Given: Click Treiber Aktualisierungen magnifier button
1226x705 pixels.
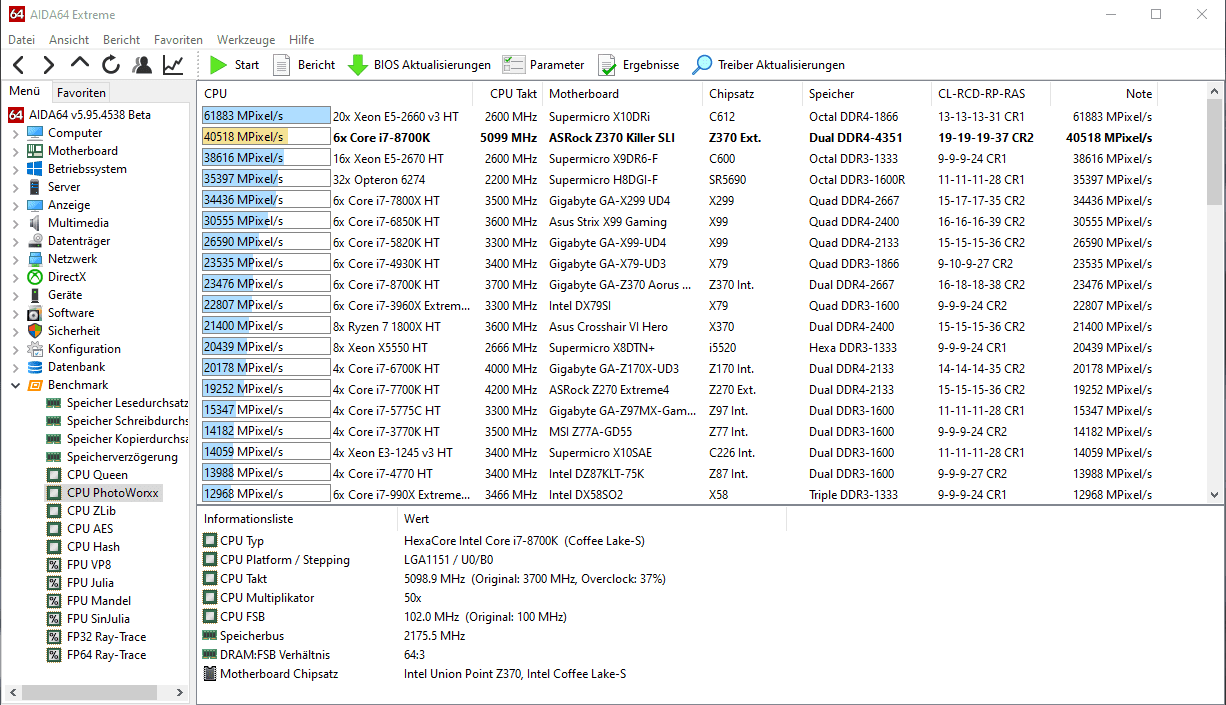Looking at the screenshot, I should click(768, 65).
